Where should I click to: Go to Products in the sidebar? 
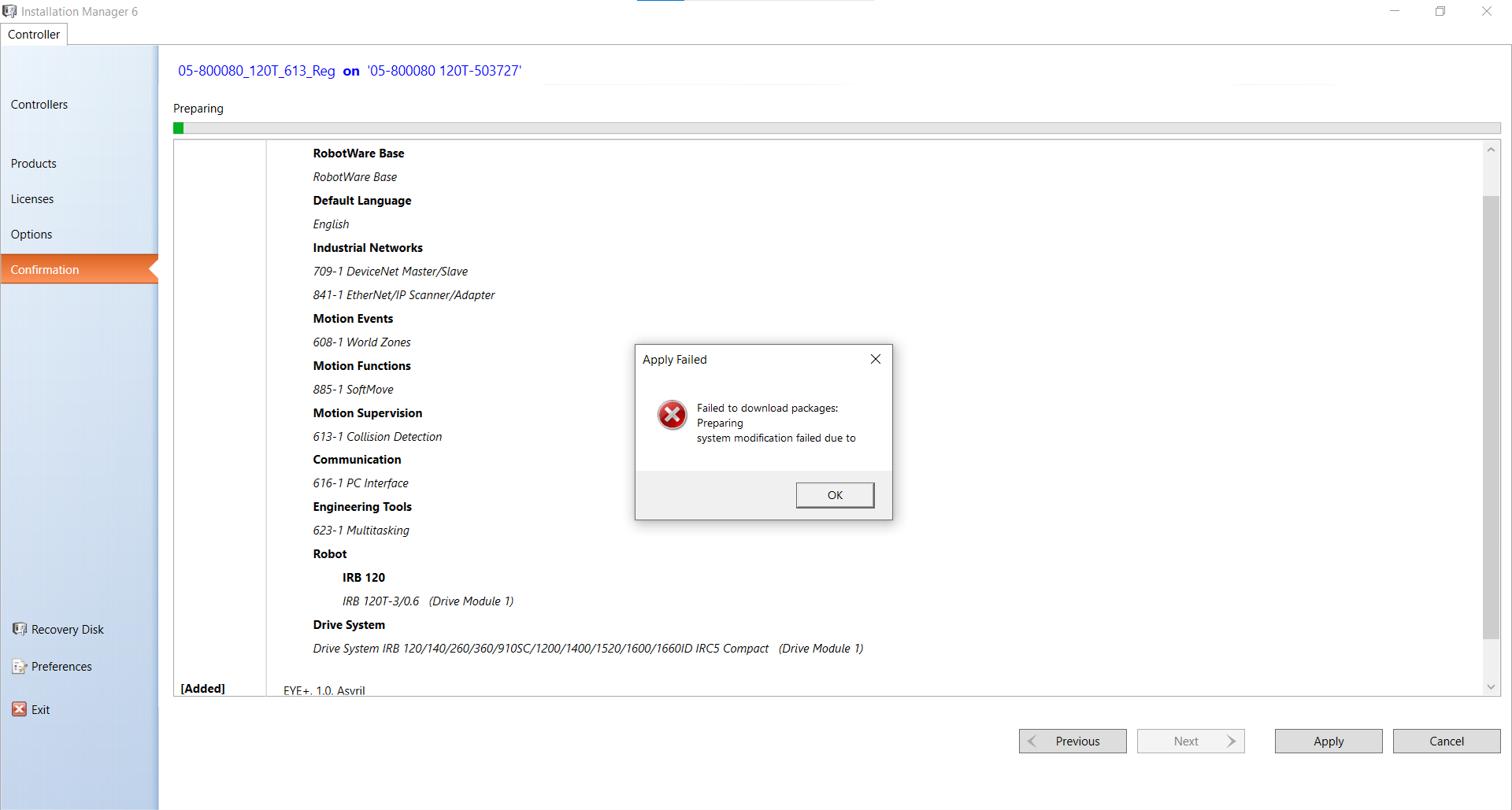(x=34, y=164)
